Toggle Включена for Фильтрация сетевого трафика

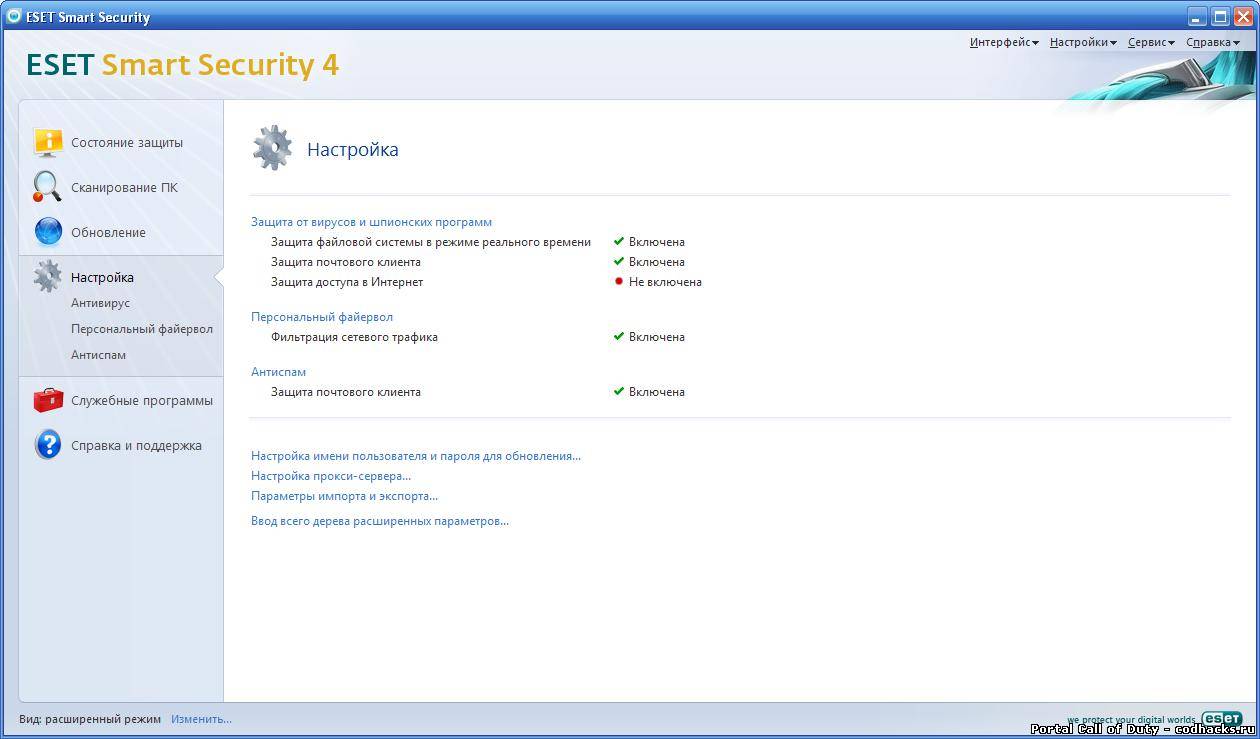point(657,337)
